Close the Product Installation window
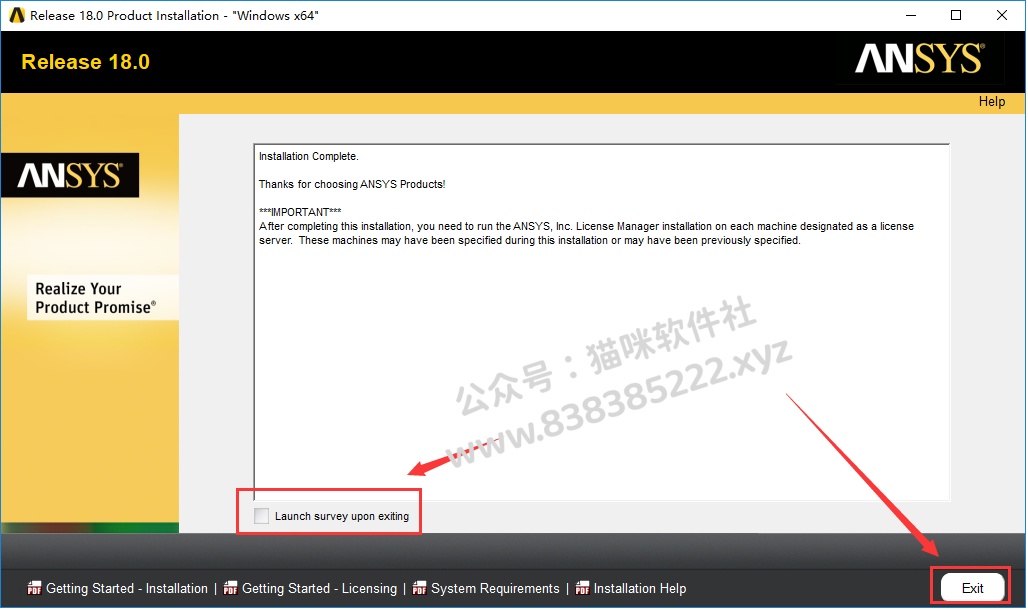The image size is (1028, 610). coord(1002,15)
